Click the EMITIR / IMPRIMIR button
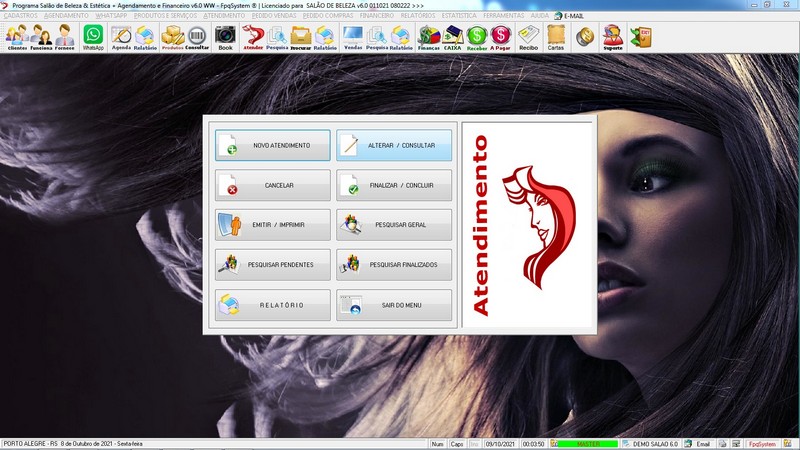Image resolution: width=800 pixels, height=450 pixels. pyautogui.click(x=272, y=225)
